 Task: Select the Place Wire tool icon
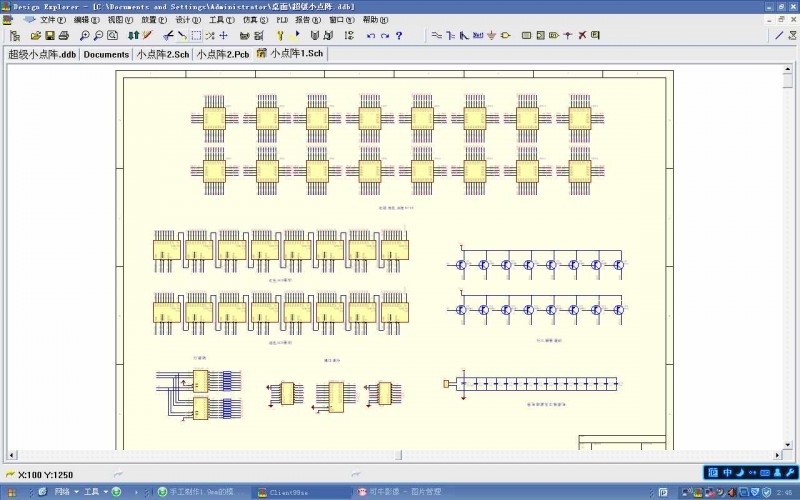point(436,35)
